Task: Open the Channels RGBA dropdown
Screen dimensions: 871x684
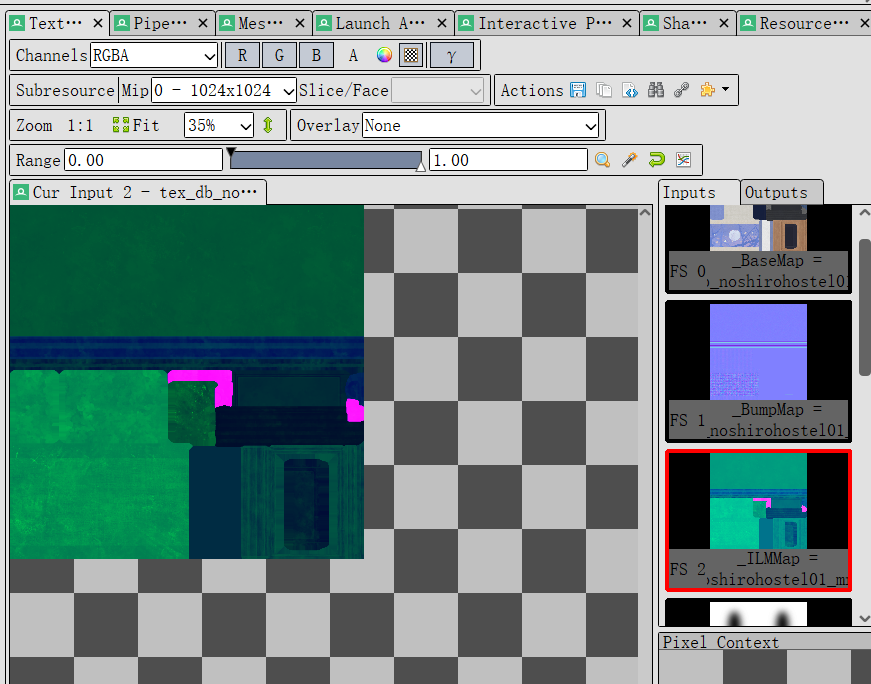Action: coord(154,56)
